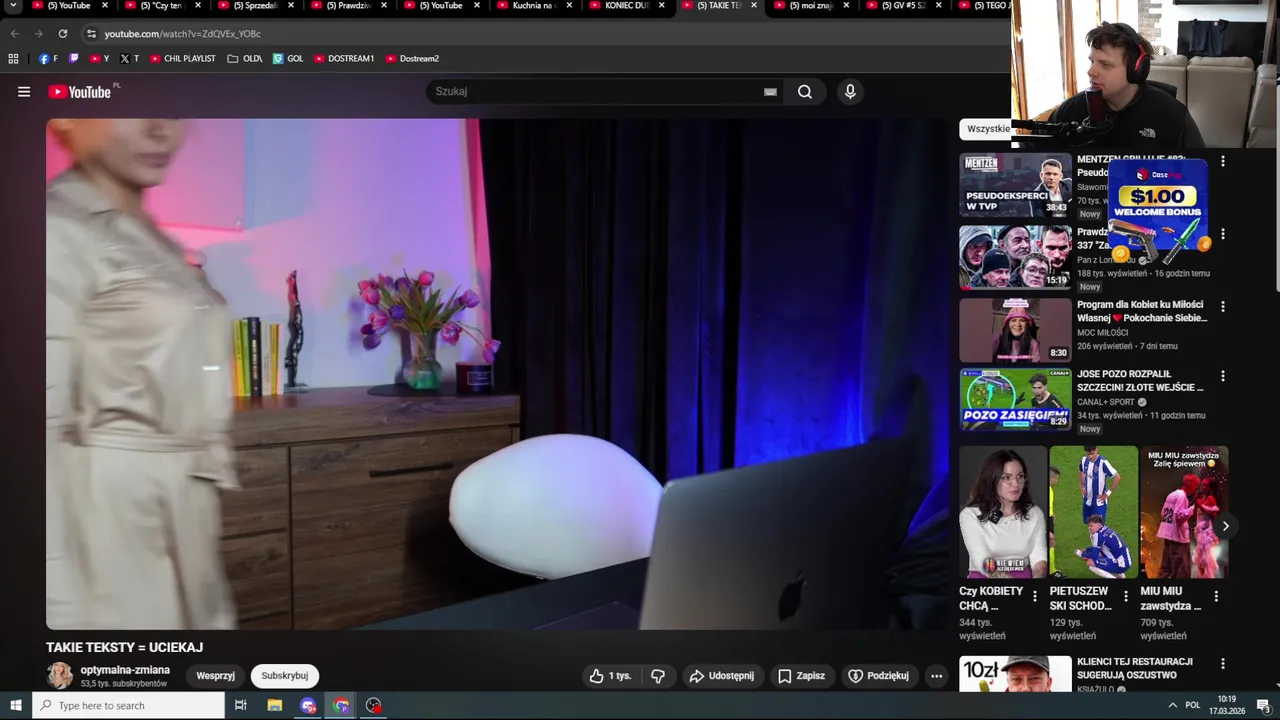Screen dimensions: 1280x720
Task: Open the Program dla Kobiet video title
Action: [1142, 311]
